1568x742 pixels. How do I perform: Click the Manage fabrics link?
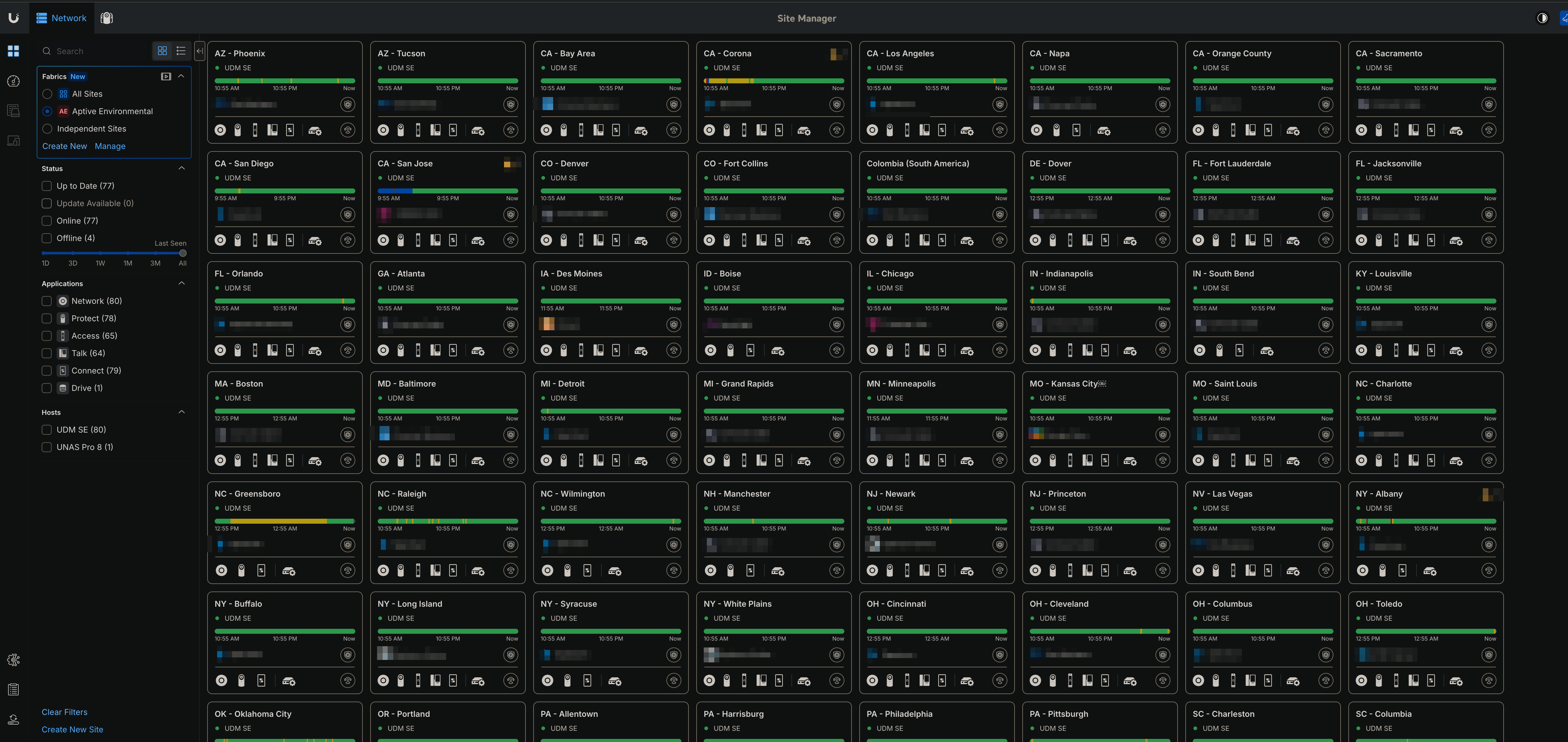click(110, 146)
